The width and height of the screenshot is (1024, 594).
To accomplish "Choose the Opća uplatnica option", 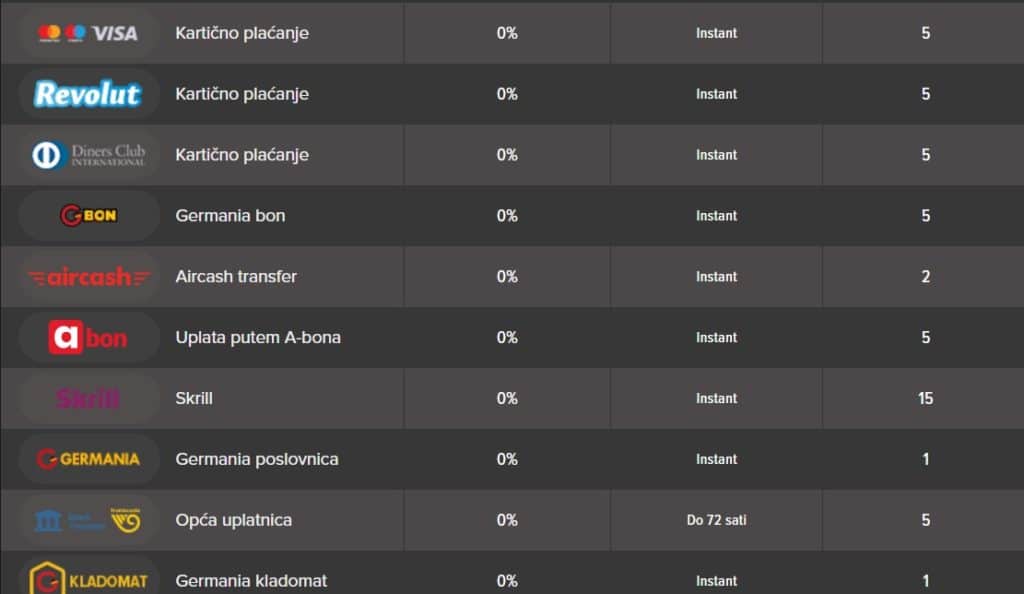I will [233, 520].
